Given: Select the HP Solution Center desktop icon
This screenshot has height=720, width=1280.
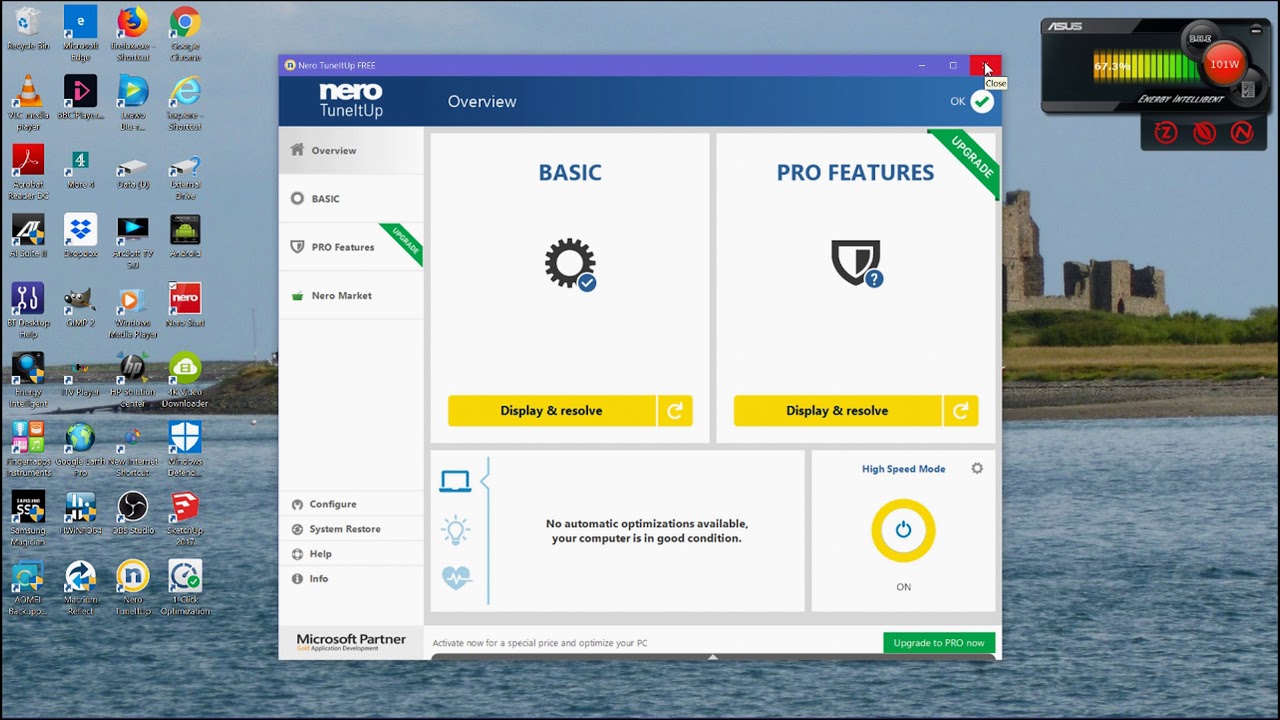Looking at the screenshot, I should [x=132, y=380].
